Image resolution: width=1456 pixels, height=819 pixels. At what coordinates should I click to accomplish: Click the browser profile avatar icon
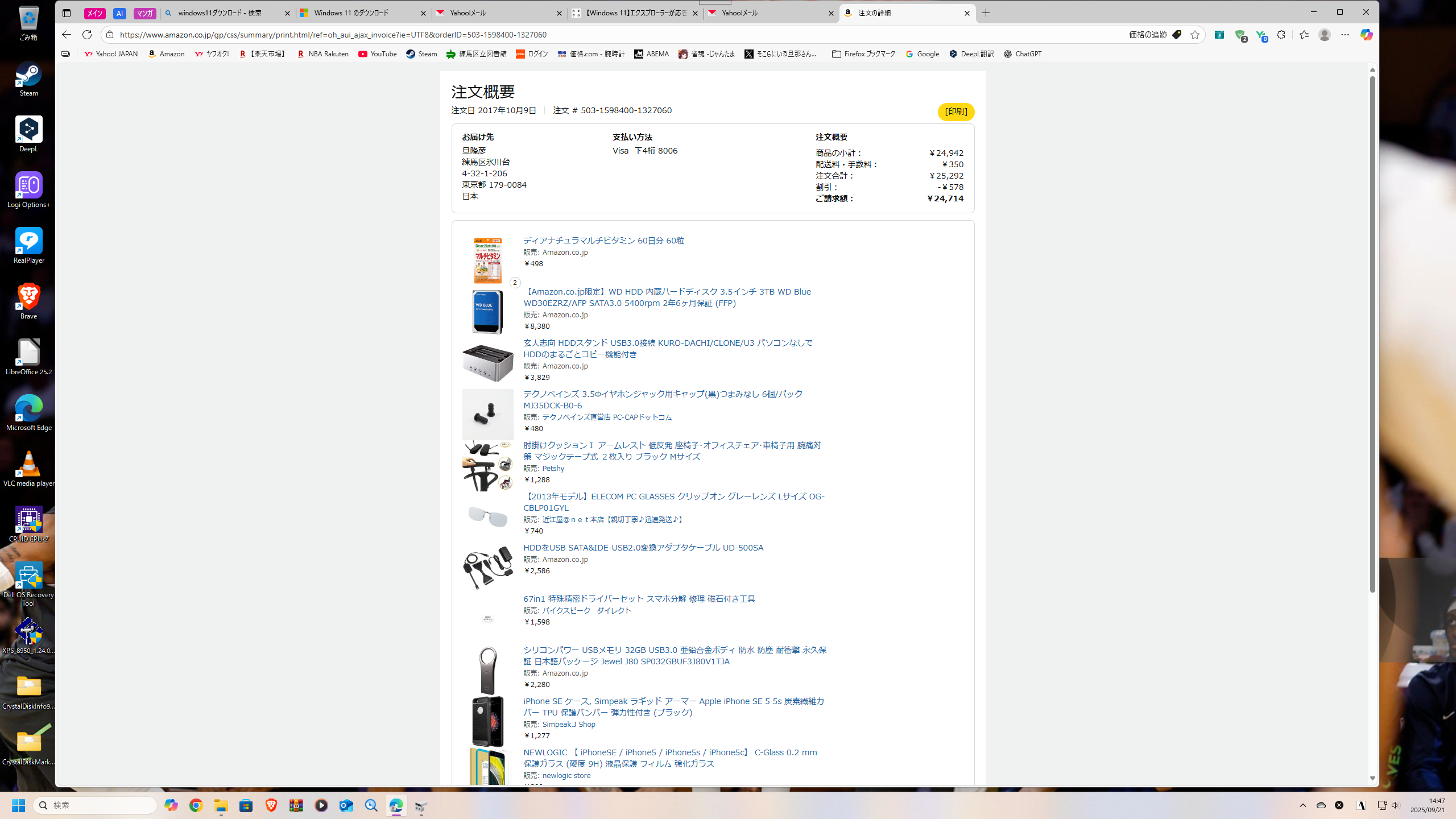tap(1325, 35)
